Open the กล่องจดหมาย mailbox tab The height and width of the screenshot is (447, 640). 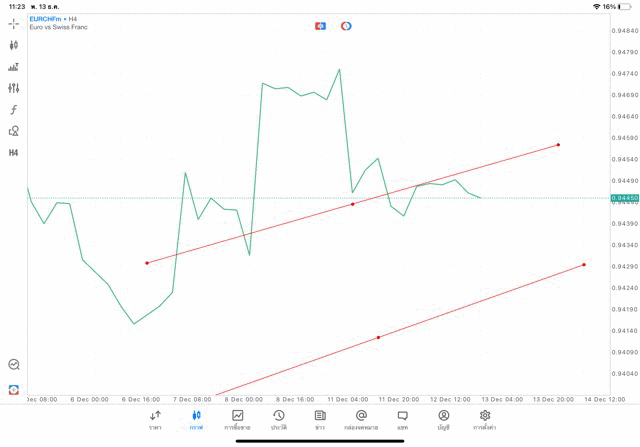[x=361, y=420]
